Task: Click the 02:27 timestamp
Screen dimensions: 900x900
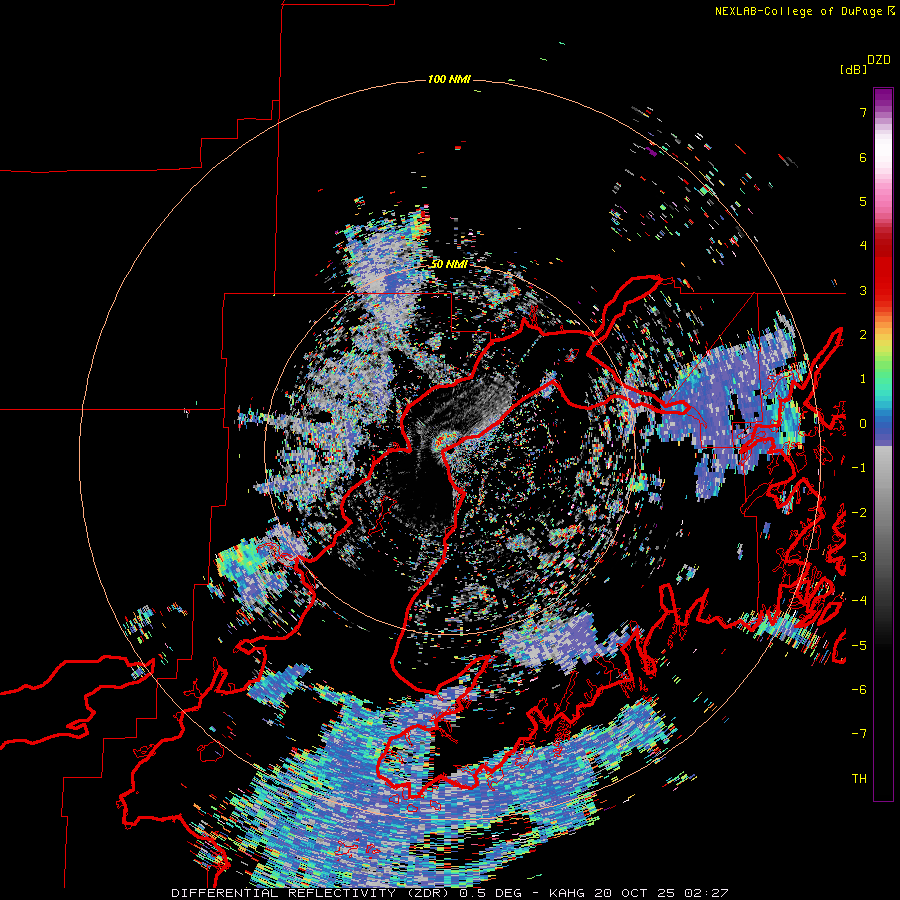Action: coord(706,893)
